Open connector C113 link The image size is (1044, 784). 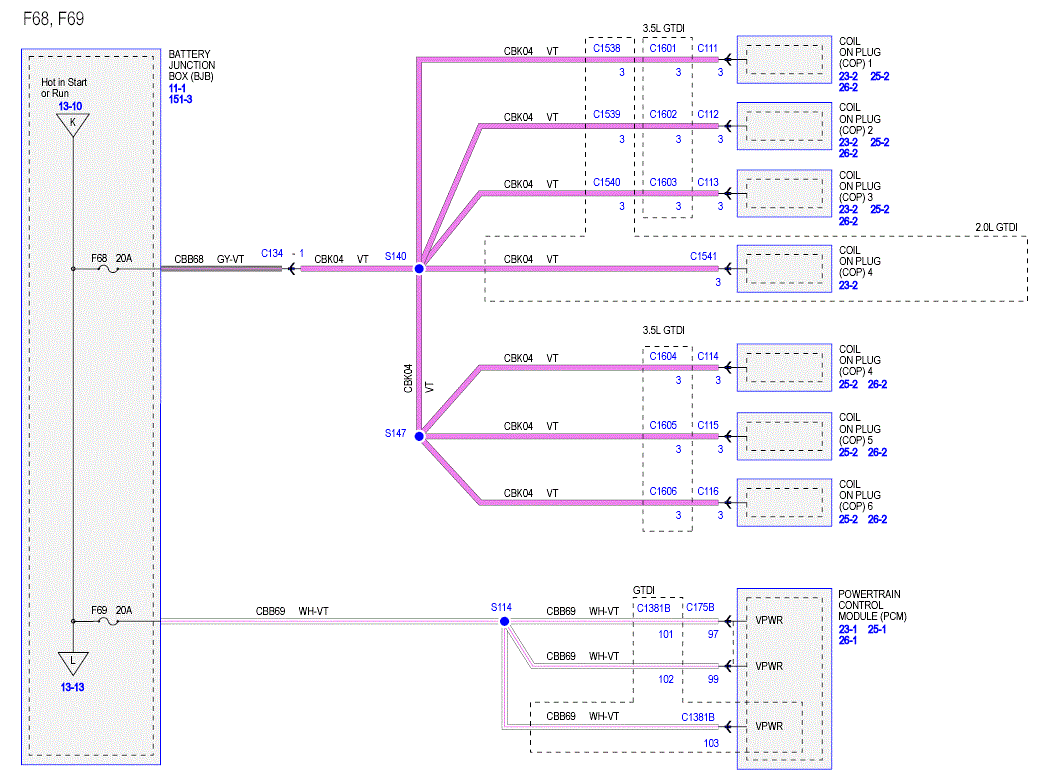708,182
